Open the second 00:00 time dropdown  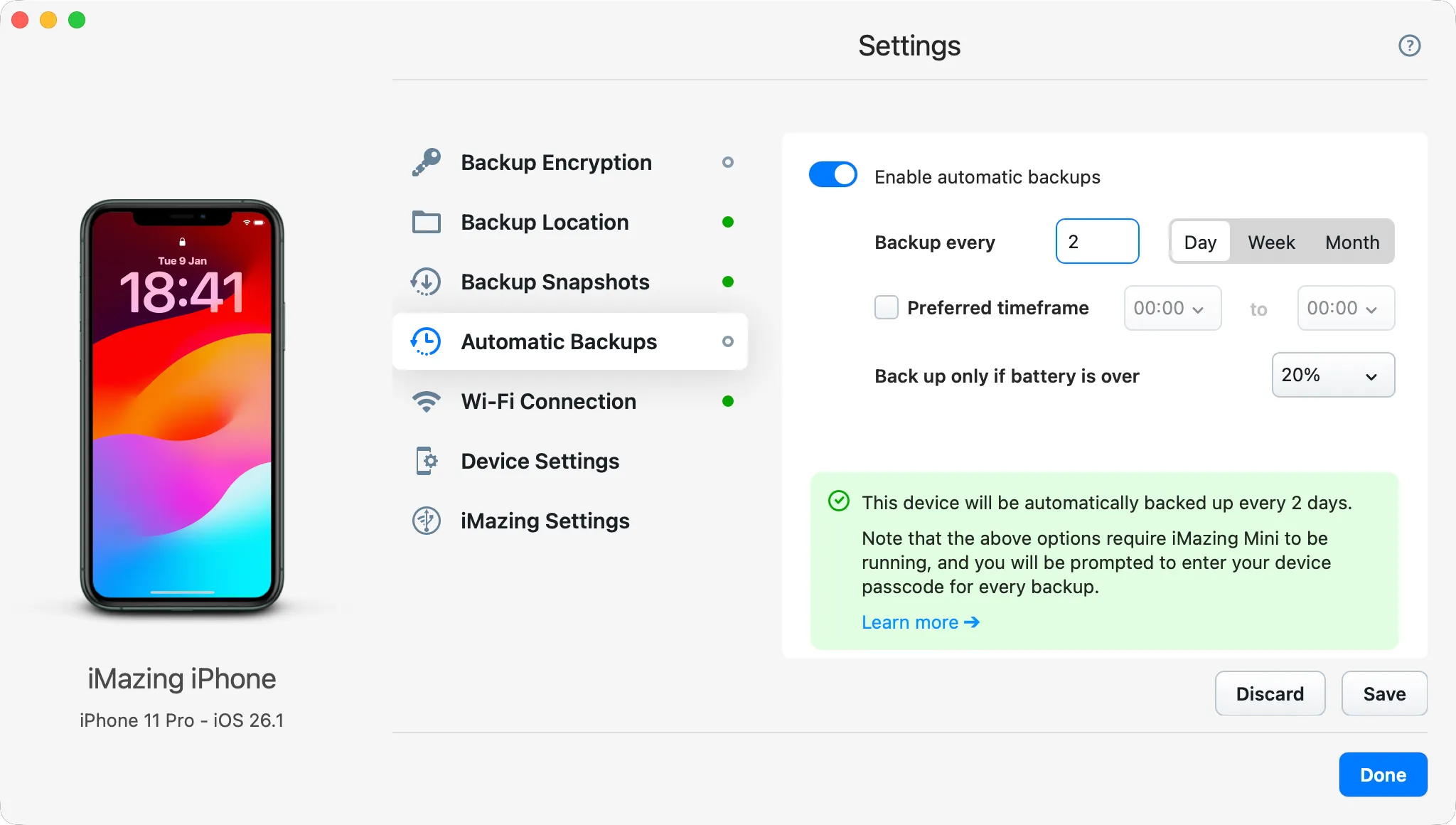click(x=1345, y=308)
